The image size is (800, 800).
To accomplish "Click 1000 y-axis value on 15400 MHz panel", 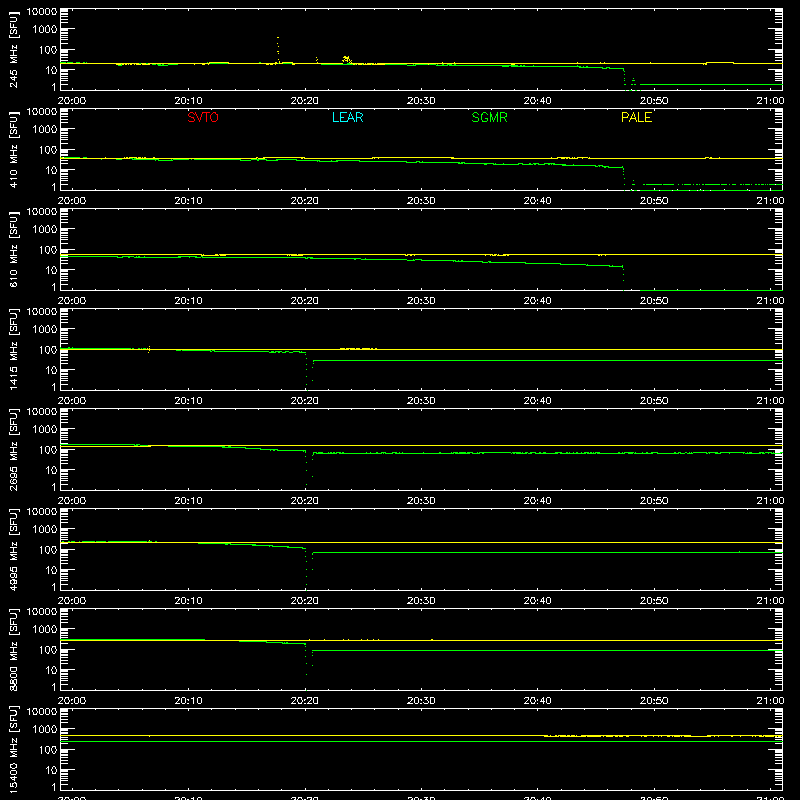I will coord(45,730).
